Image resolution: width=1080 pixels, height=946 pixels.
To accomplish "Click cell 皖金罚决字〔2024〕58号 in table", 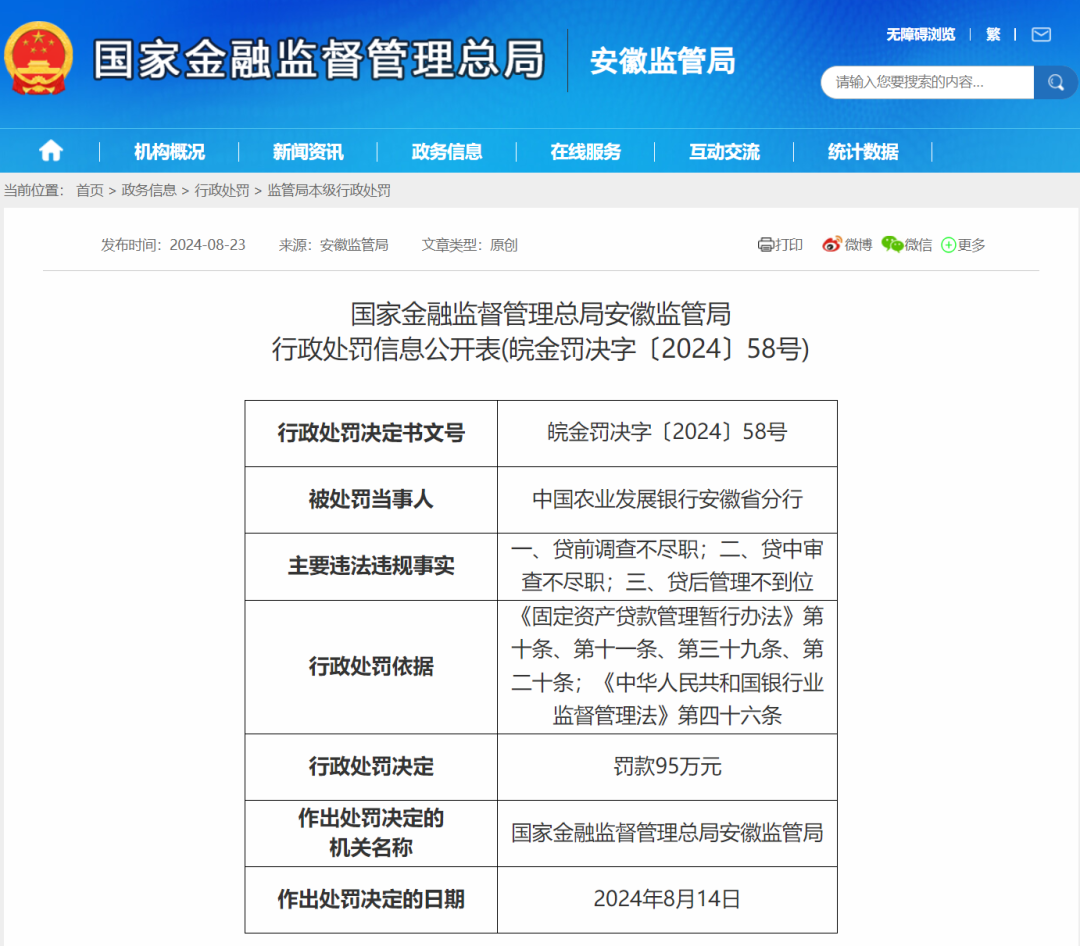I will point(667,432).
